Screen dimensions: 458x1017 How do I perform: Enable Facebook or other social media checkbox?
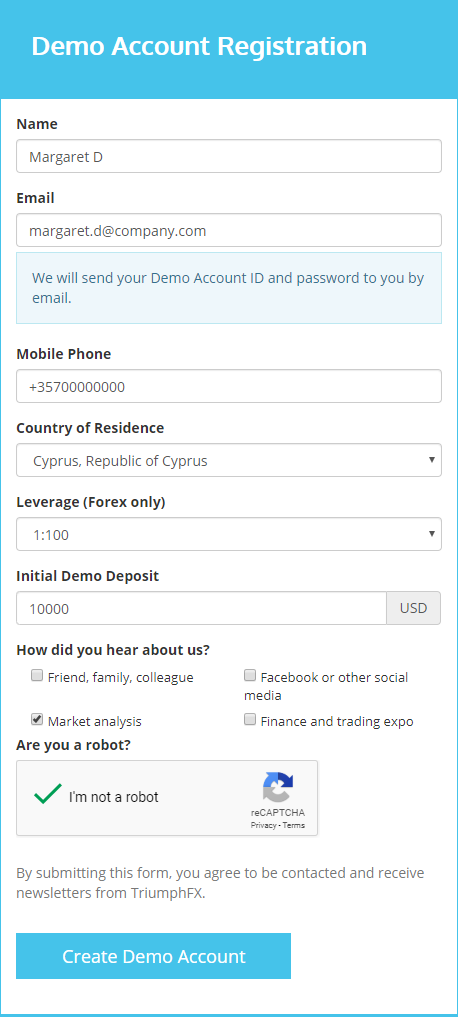(250, 675)
